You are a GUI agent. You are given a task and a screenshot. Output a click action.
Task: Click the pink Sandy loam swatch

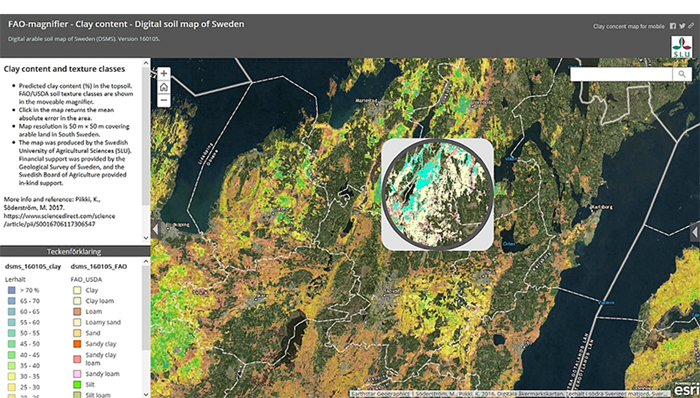coord(77,374)
